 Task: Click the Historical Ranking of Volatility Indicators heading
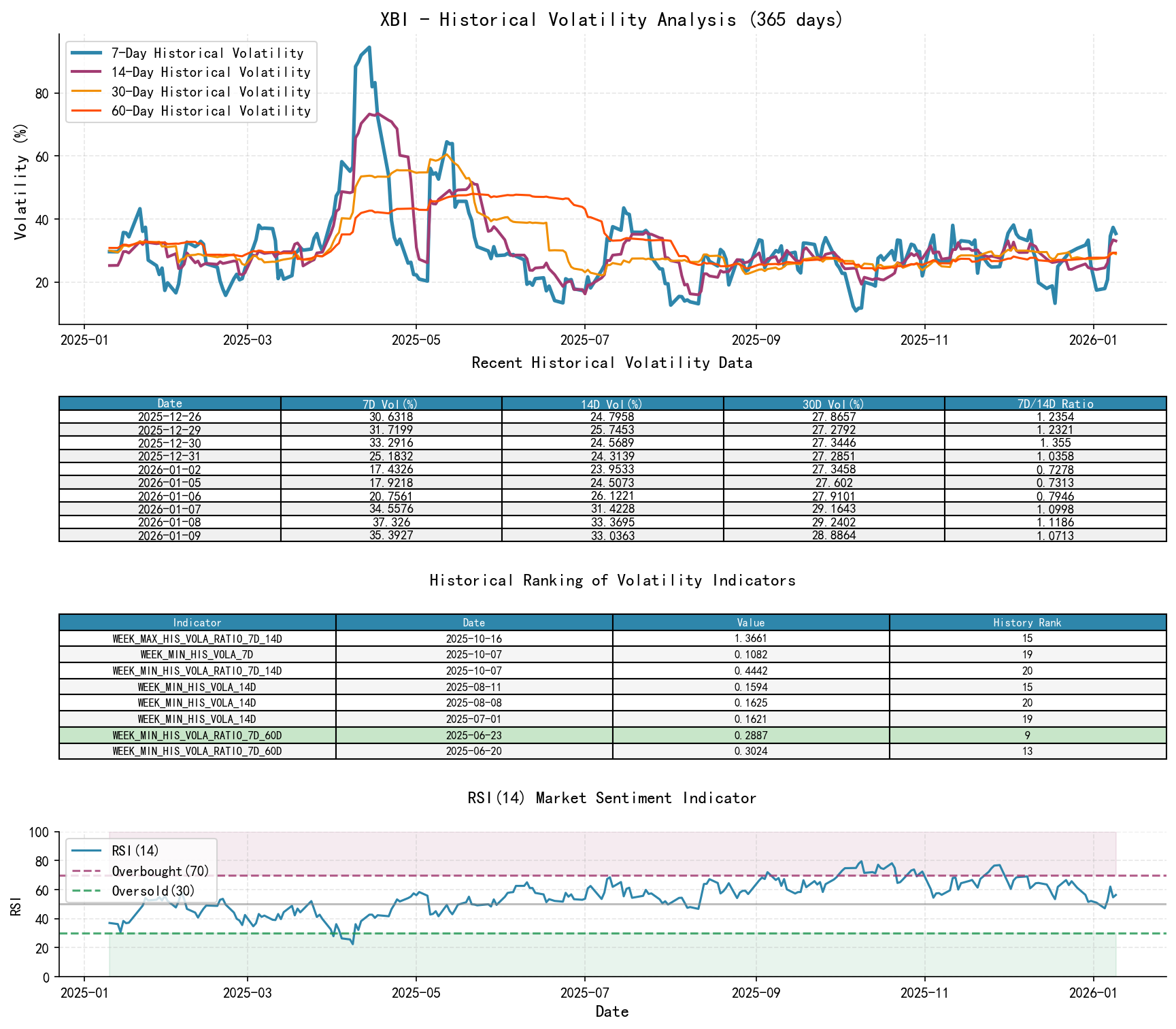point(611,580)
